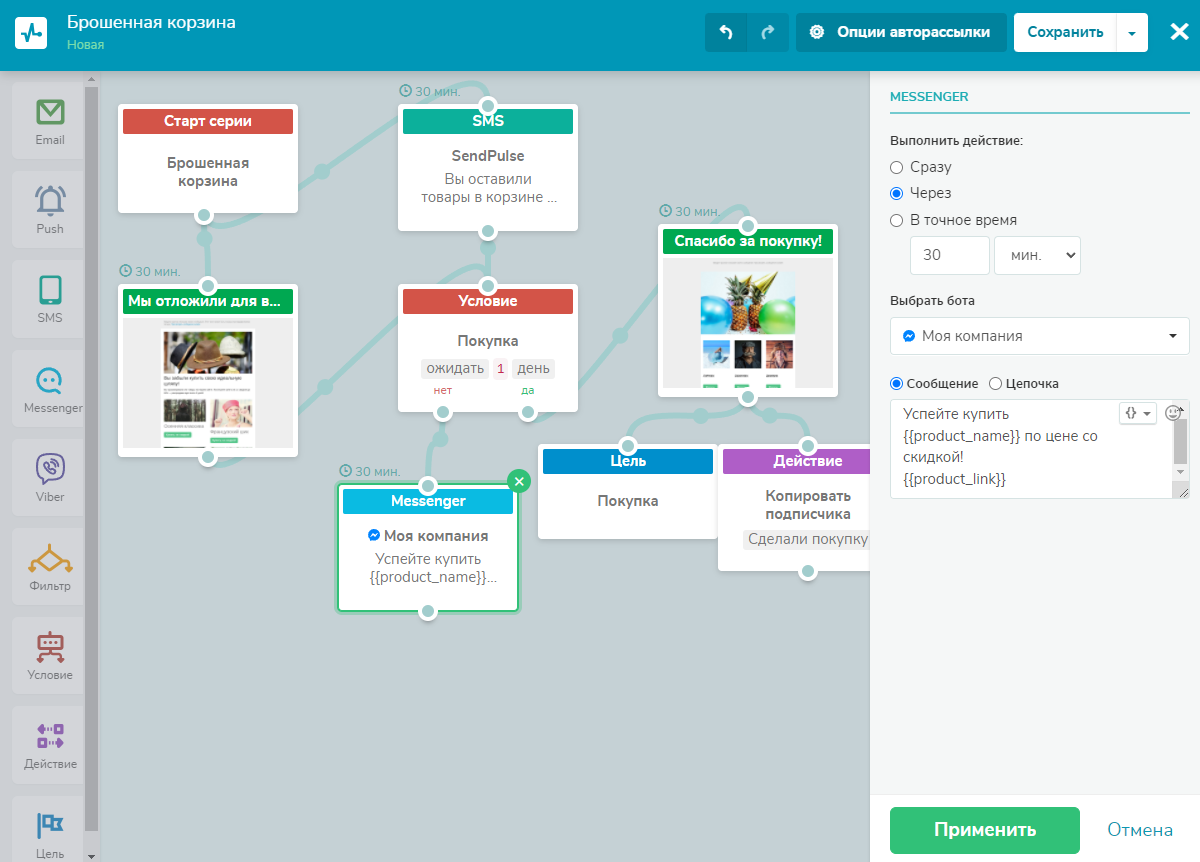Select the Условие block in sidebar
Screen dimensions: 1200x862
point(50,655)
